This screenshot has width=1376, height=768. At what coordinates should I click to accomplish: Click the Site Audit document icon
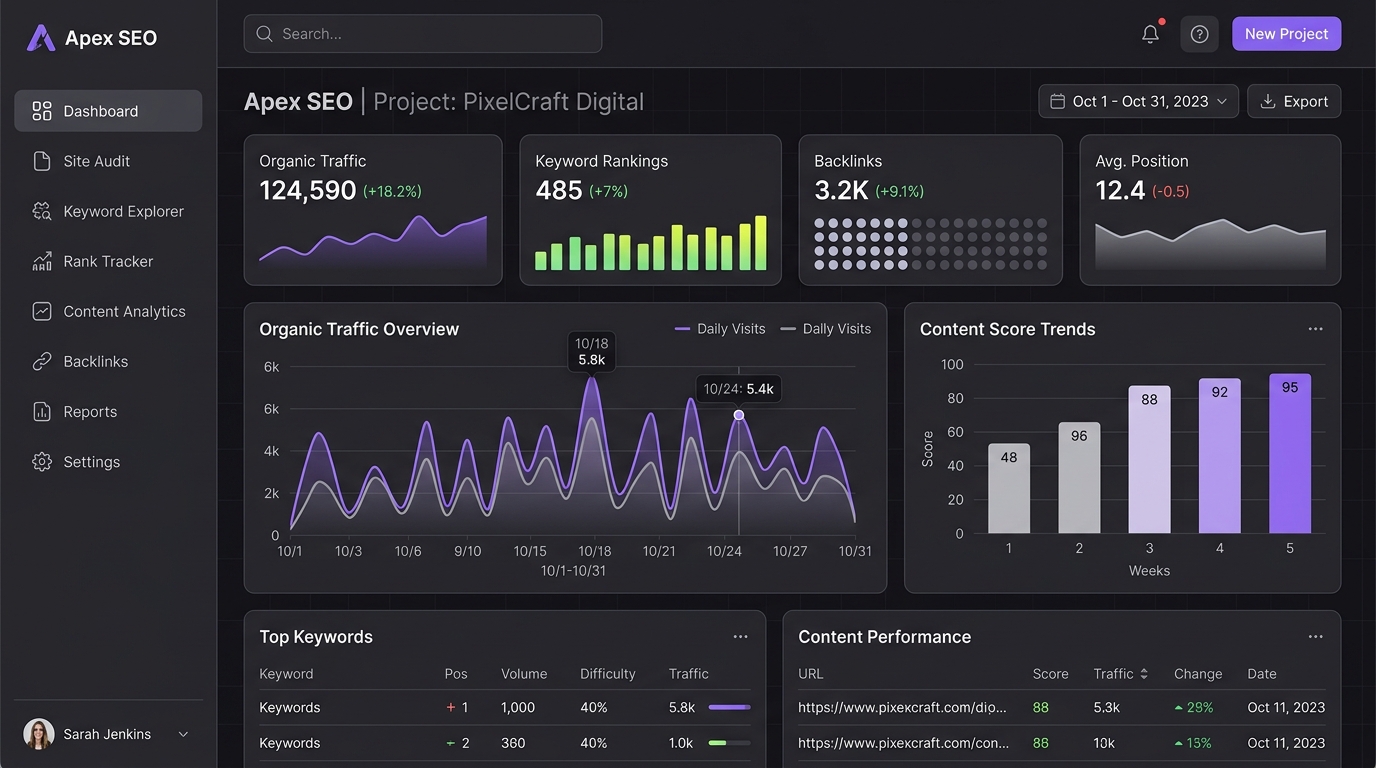[x=42, y=161]
